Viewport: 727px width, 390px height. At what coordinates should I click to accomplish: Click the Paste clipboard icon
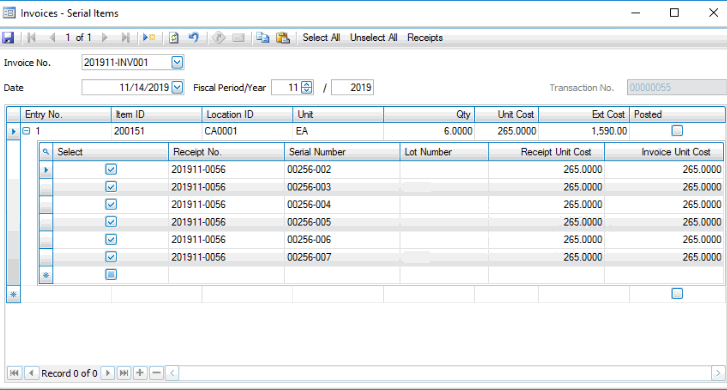[x=282, y=38]
